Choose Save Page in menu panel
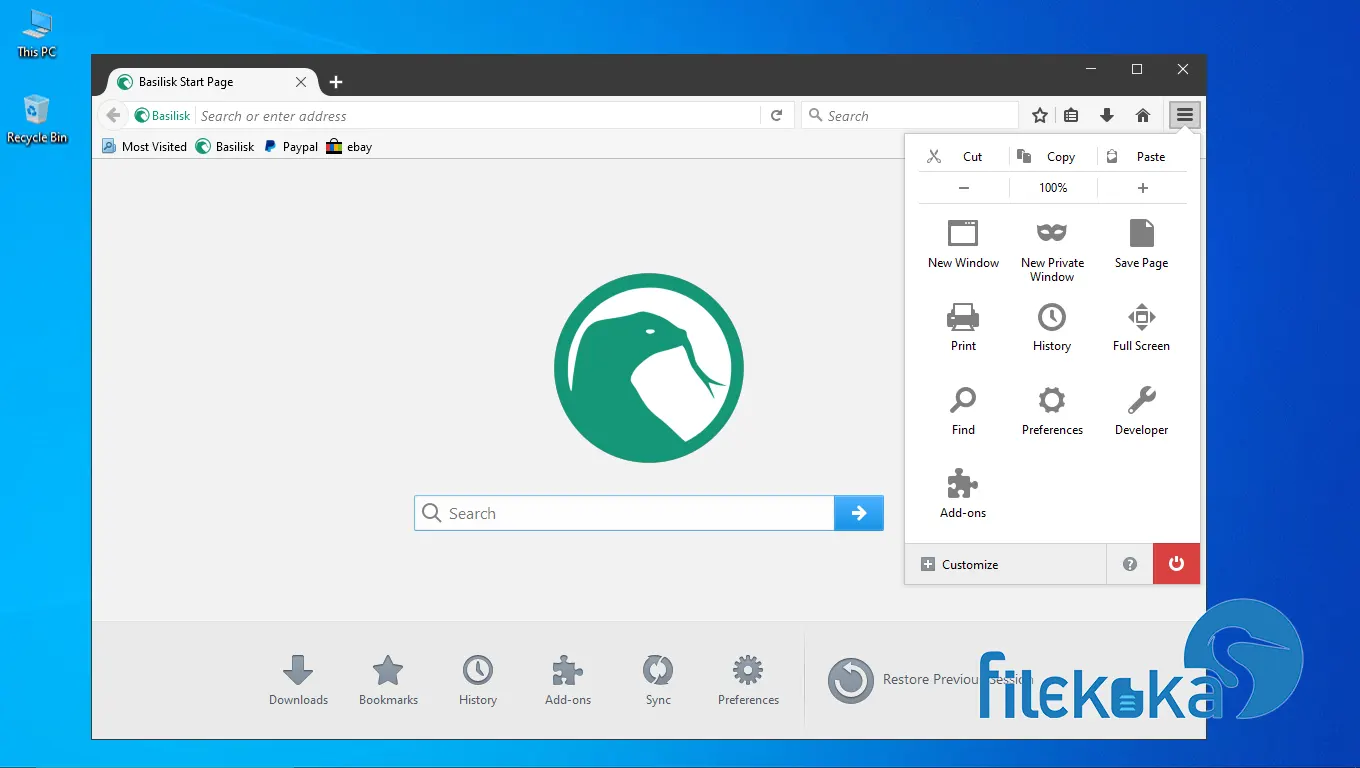 click(x=1141, y=244)
